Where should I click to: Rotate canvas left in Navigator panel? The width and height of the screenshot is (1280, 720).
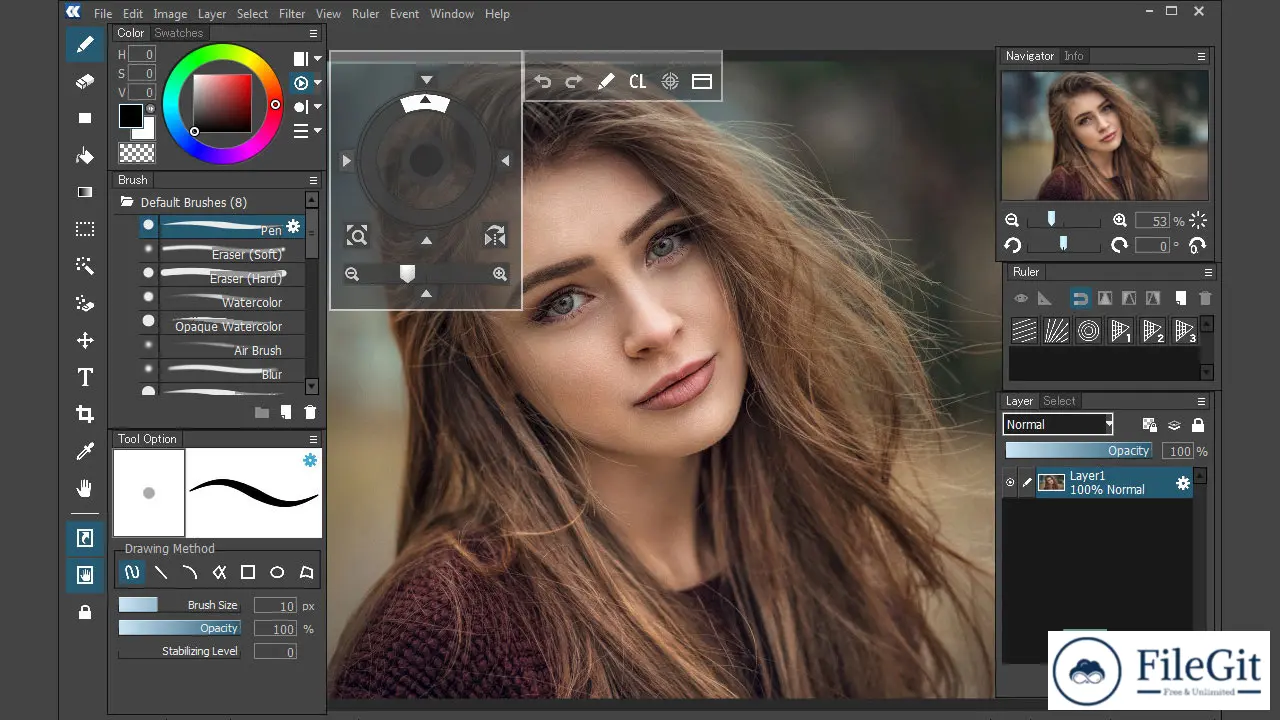click(1012, 245)
